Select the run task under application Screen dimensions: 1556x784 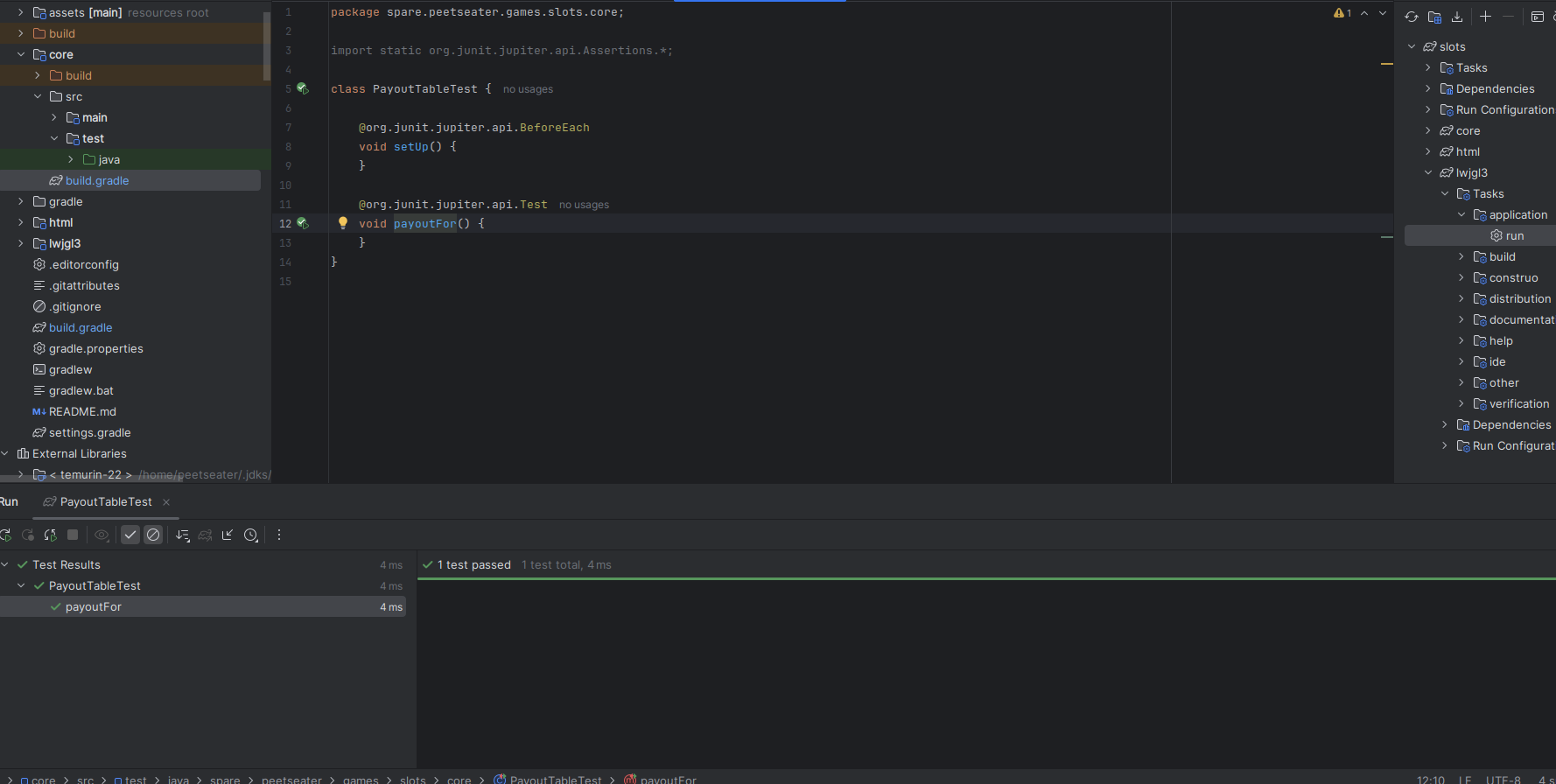1514,235
